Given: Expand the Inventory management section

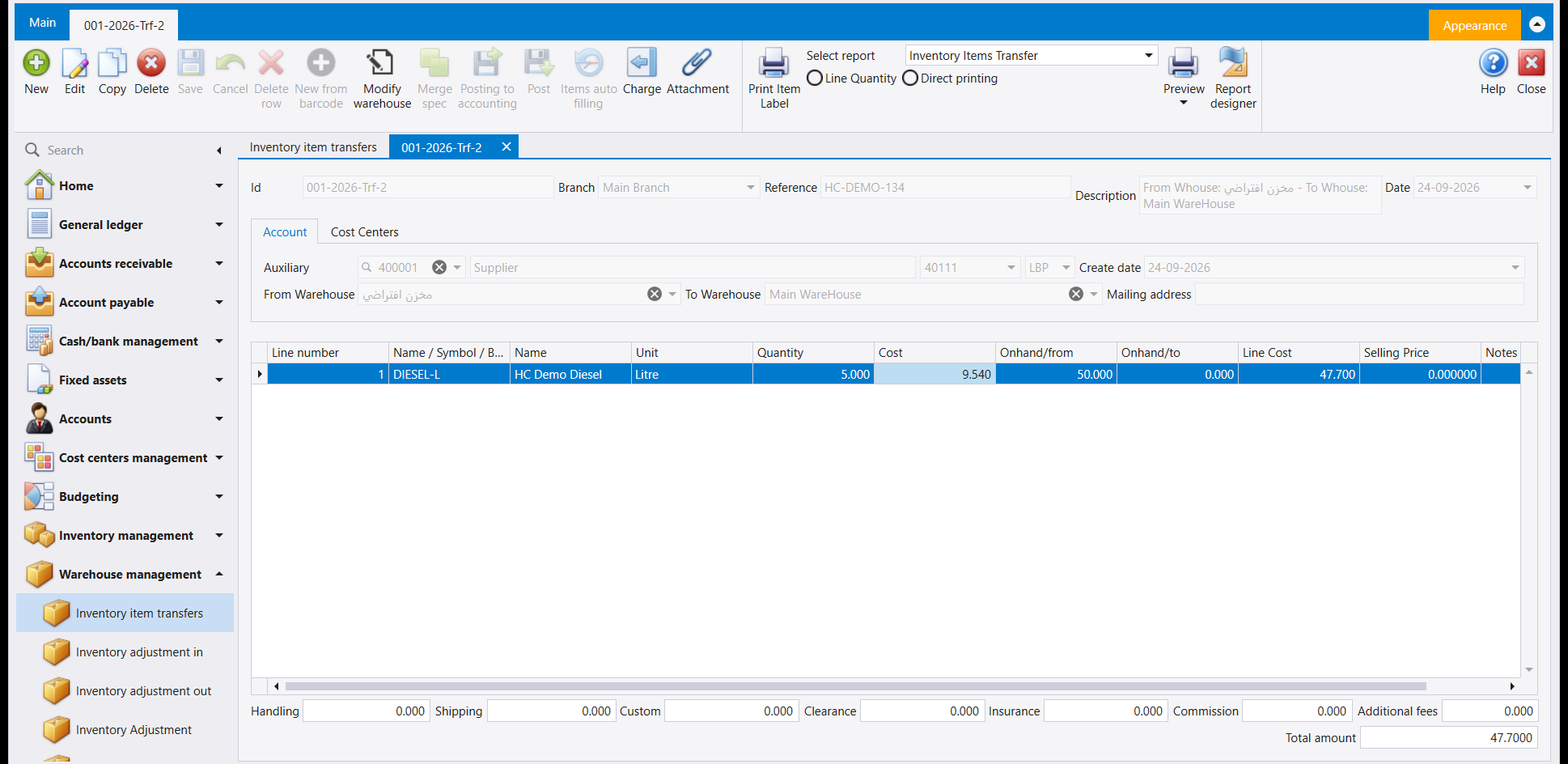Looking at the screenshot, I should (219, 535).
